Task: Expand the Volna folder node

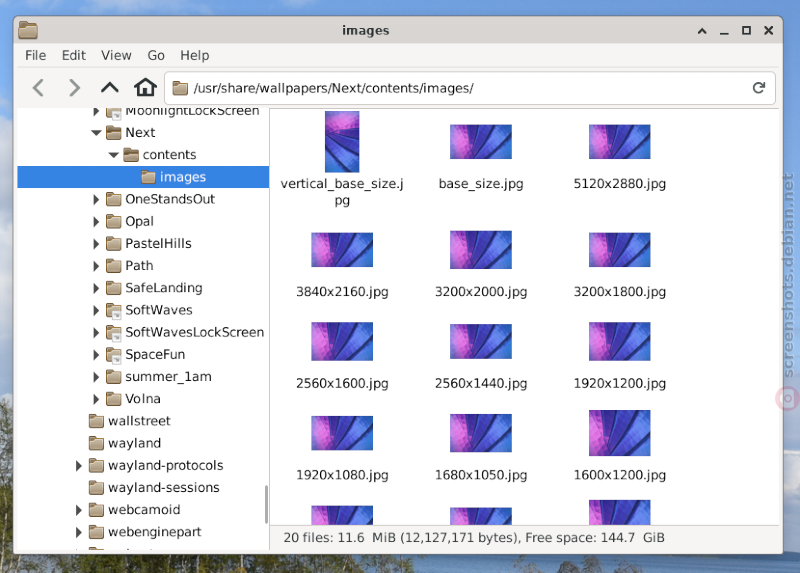Action: 96,399
